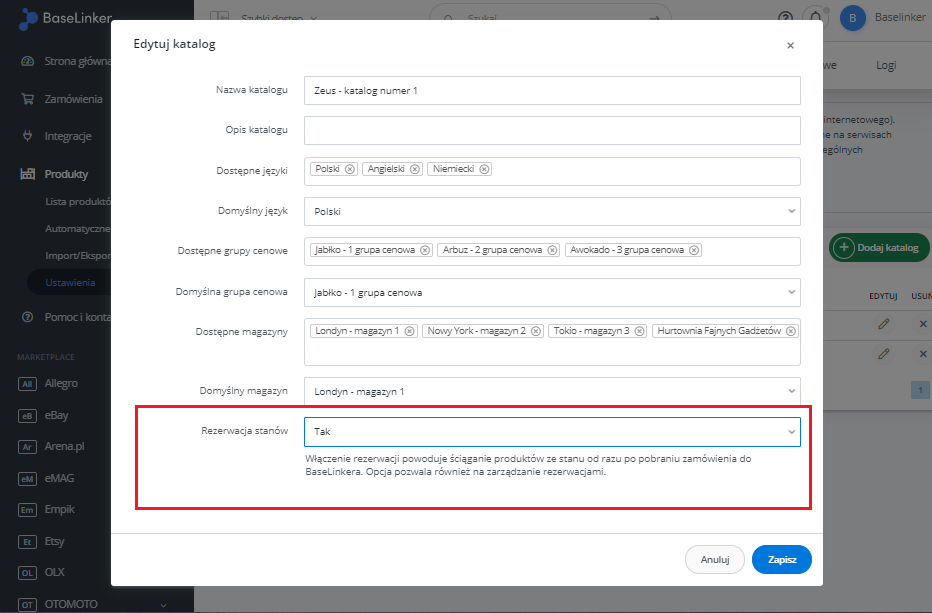Select Integracje in the sidebar
The height and width of the screenshot is (613, 932).
67,136
